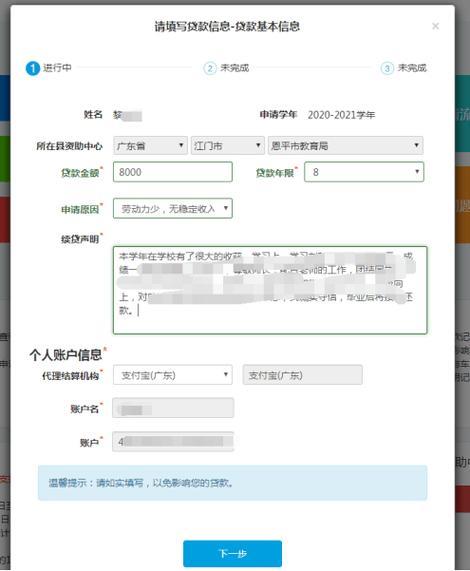Click the 姓名 label

(93, 114)
